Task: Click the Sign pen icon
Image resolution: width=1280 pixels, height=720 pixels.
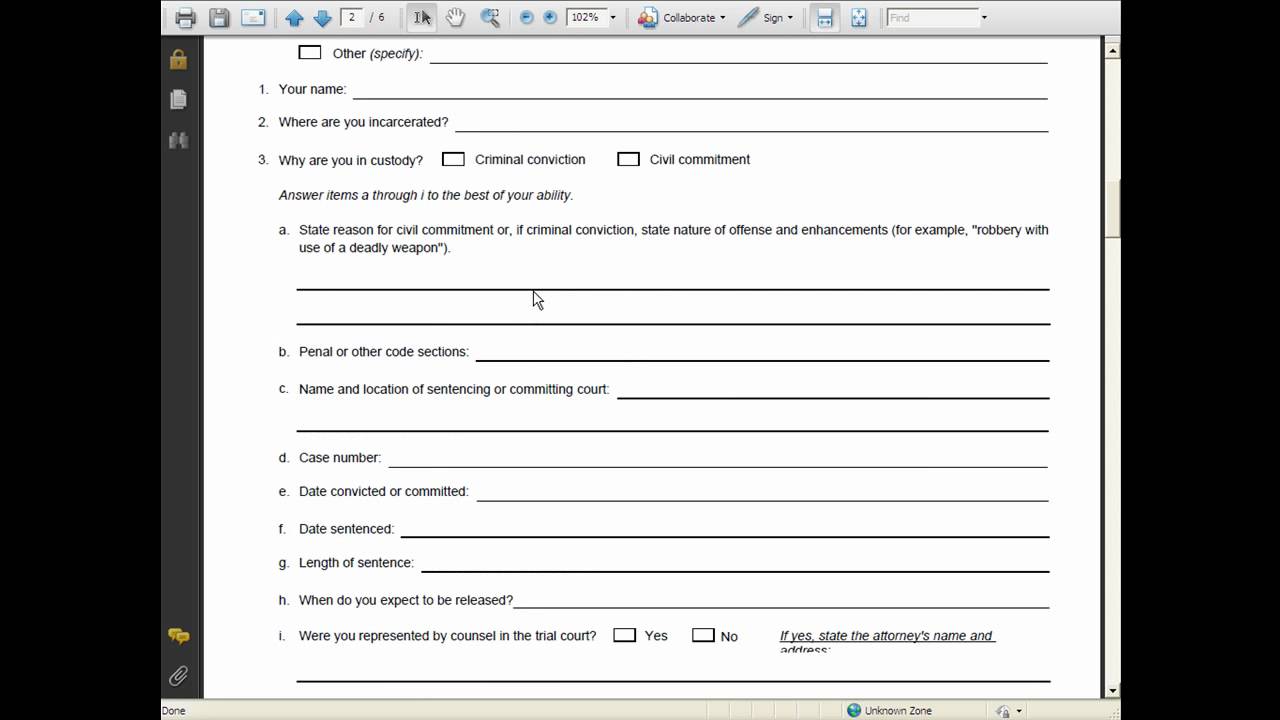Action: 748,17
